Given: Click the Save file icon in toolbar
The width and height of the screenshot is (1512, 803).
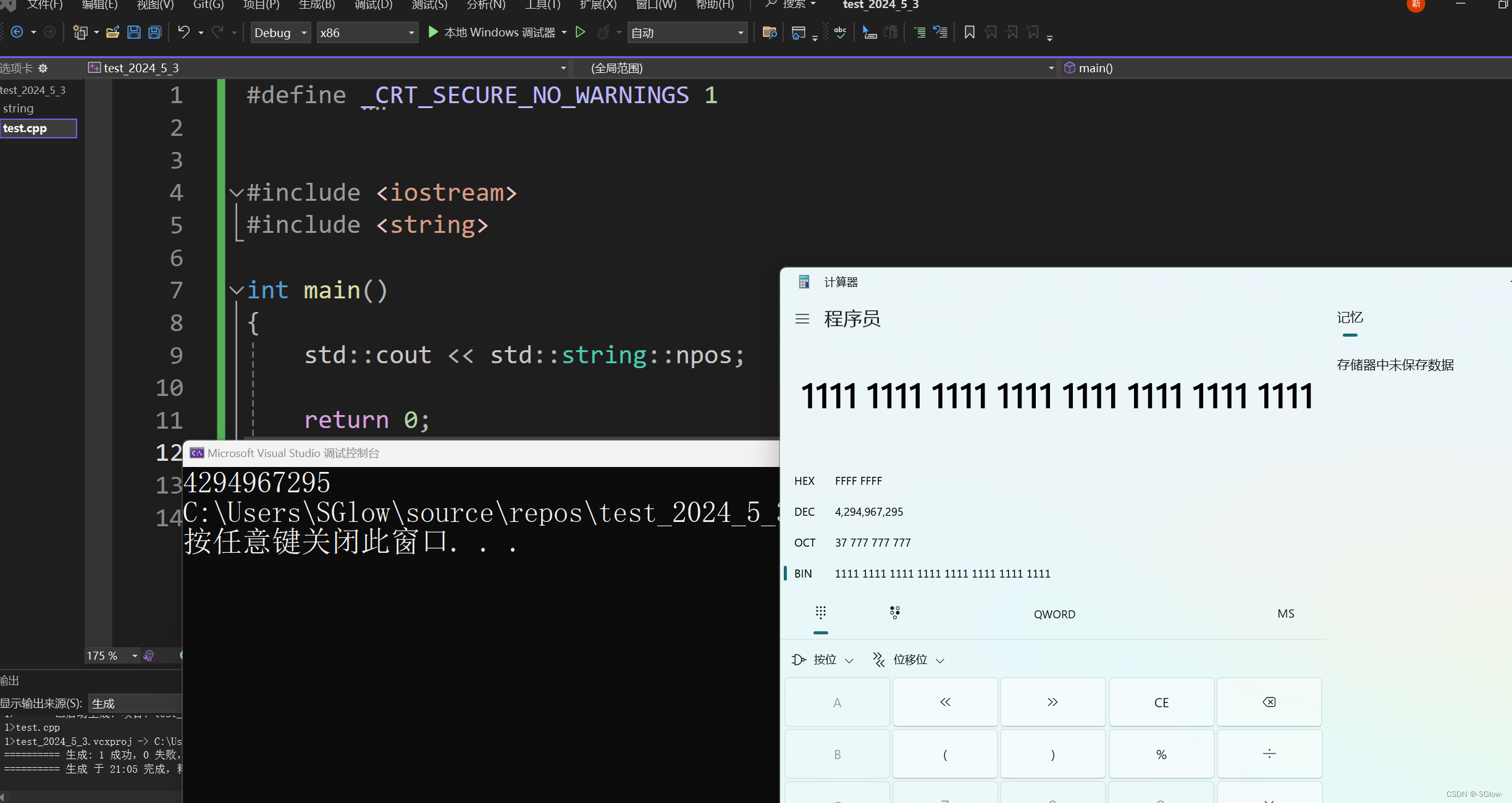Looking at the screenshot, I should 133,33.
